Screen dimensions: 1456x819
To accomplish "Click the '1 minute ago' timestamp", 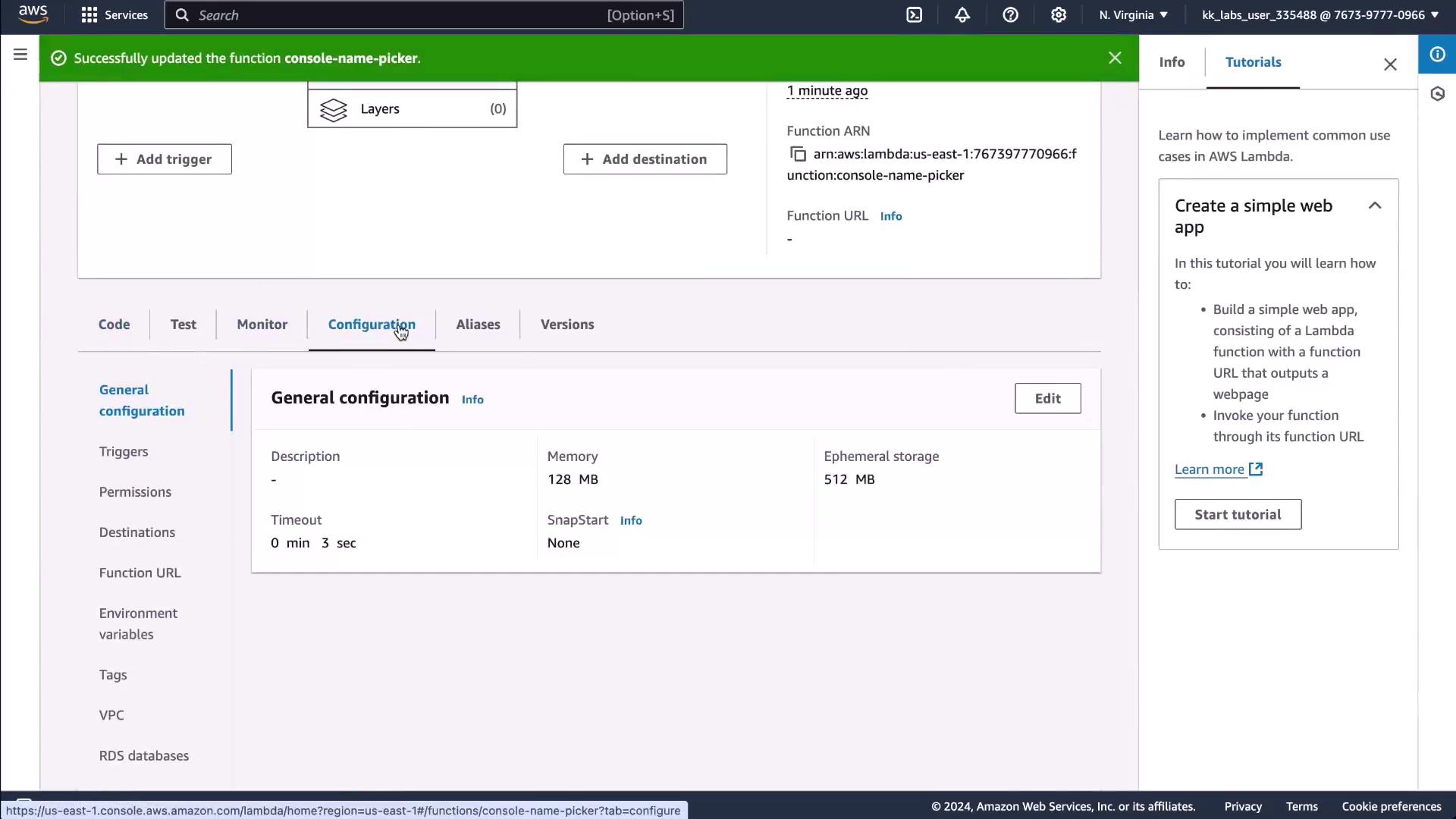I will point(827,91).
